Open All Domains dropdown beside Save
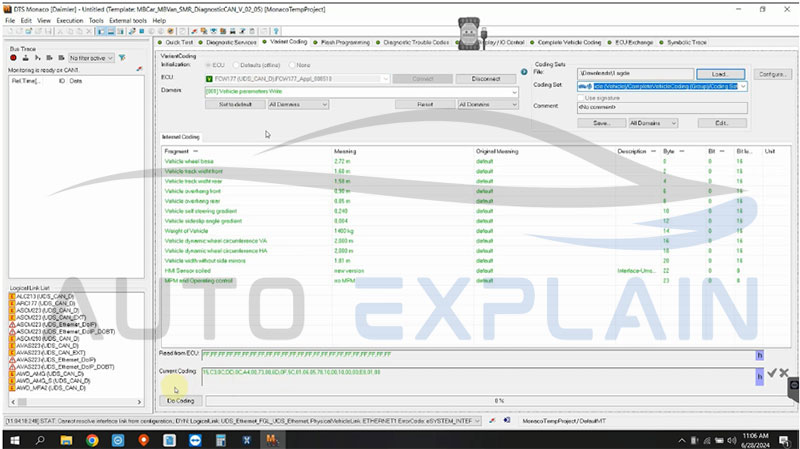 (x=653, y=123)
